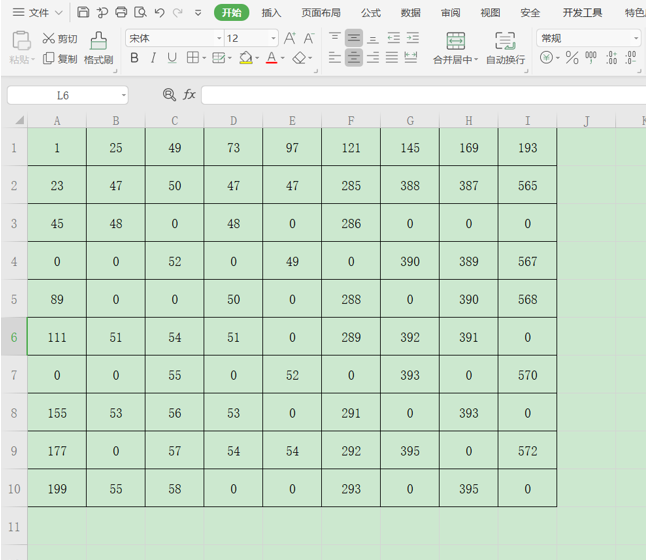The image size is (646, 560).
Task: Increase font size with larger A icon
Action: point(290,38)
